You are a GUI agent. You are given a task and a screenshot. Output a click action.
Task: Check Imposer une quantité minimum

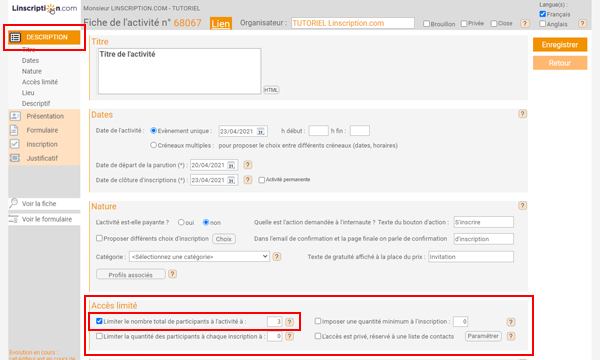point(318,321)
